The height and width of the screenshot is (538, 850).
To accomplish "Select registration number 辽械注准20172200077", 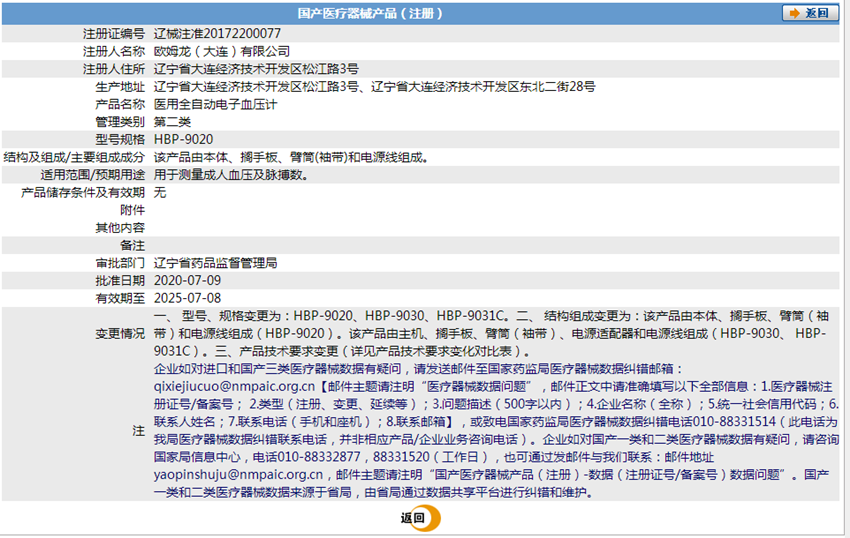I will tap(217, 34).
